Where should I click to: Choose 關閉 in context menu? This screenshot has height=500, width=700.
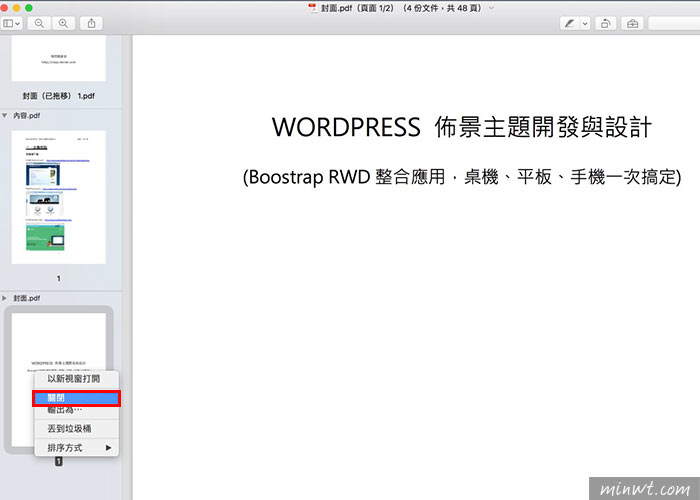(76, 397)
